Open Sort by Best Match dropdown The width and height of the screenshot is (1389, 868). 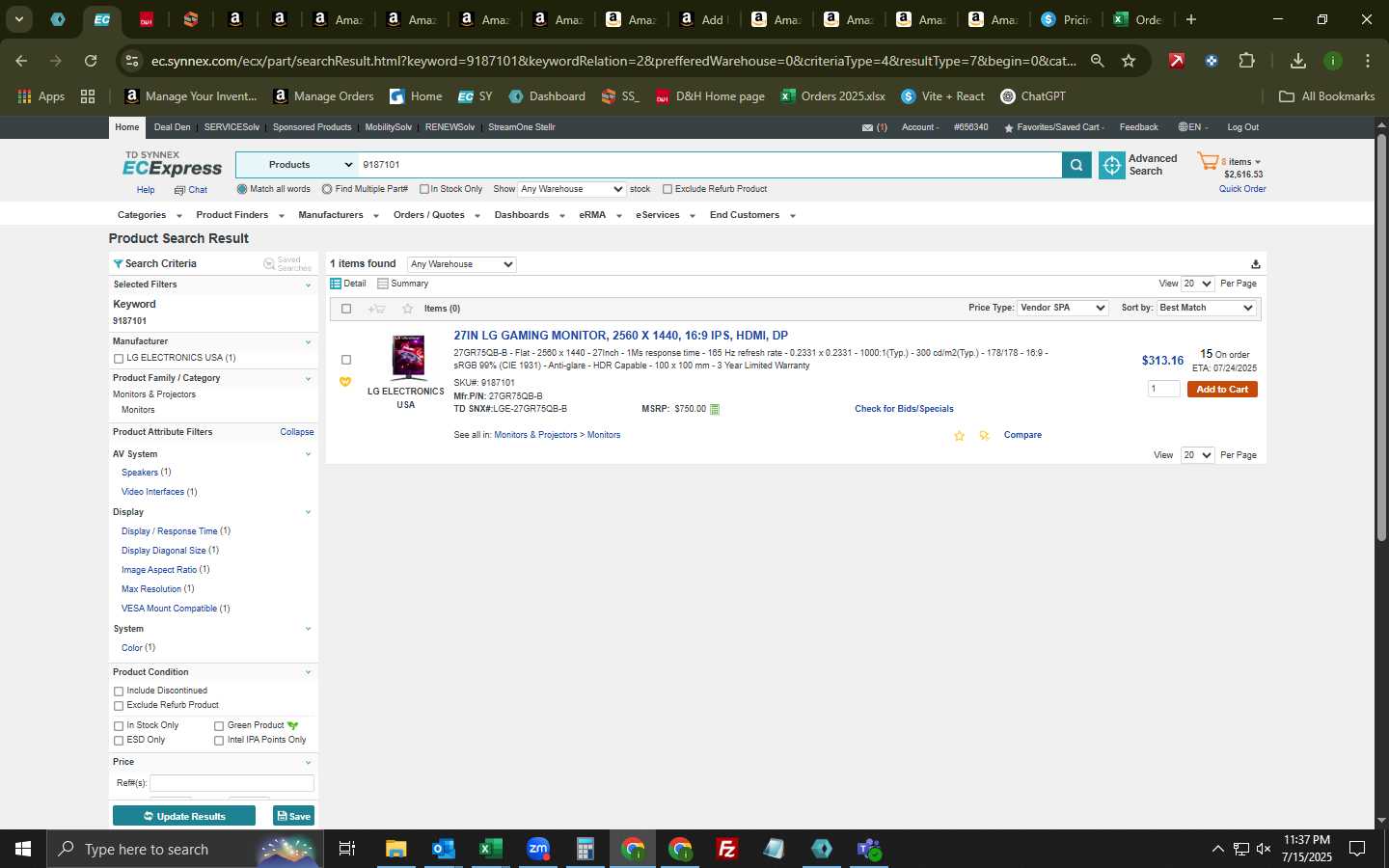1206,308
